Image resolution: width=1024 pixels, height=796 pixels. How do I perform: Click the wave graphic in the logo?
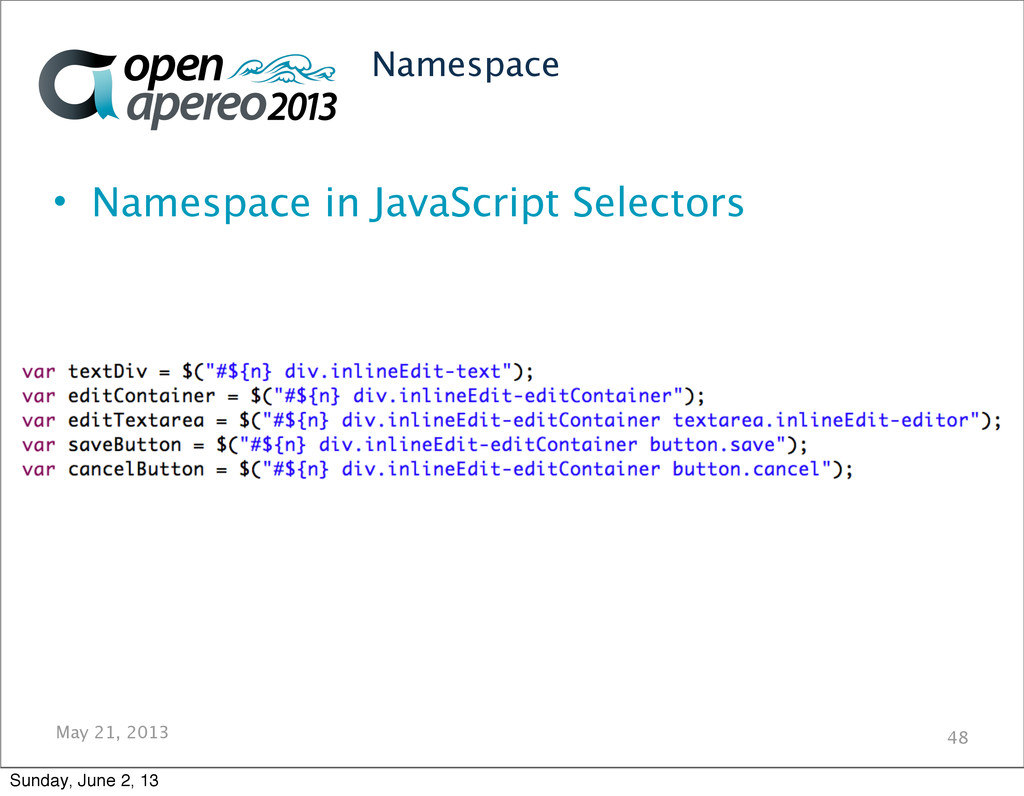click(282, 70)
